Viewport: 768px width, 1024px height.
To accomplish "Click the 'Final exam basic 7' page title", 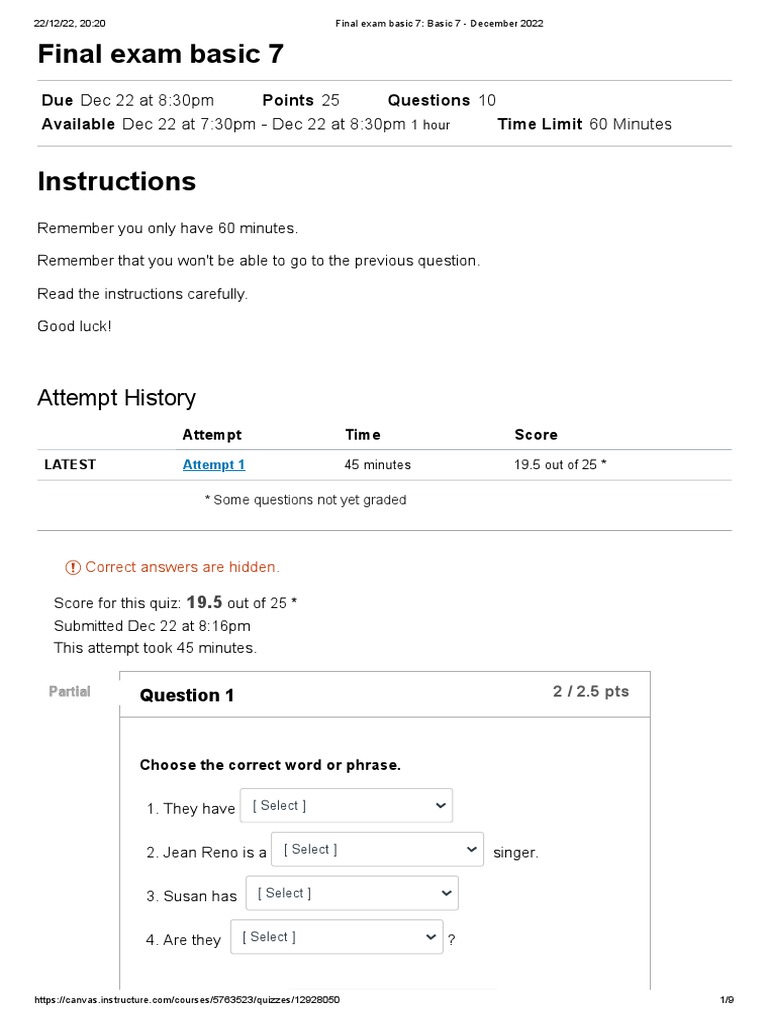I will pyautogui.click(x=161, y=55).
